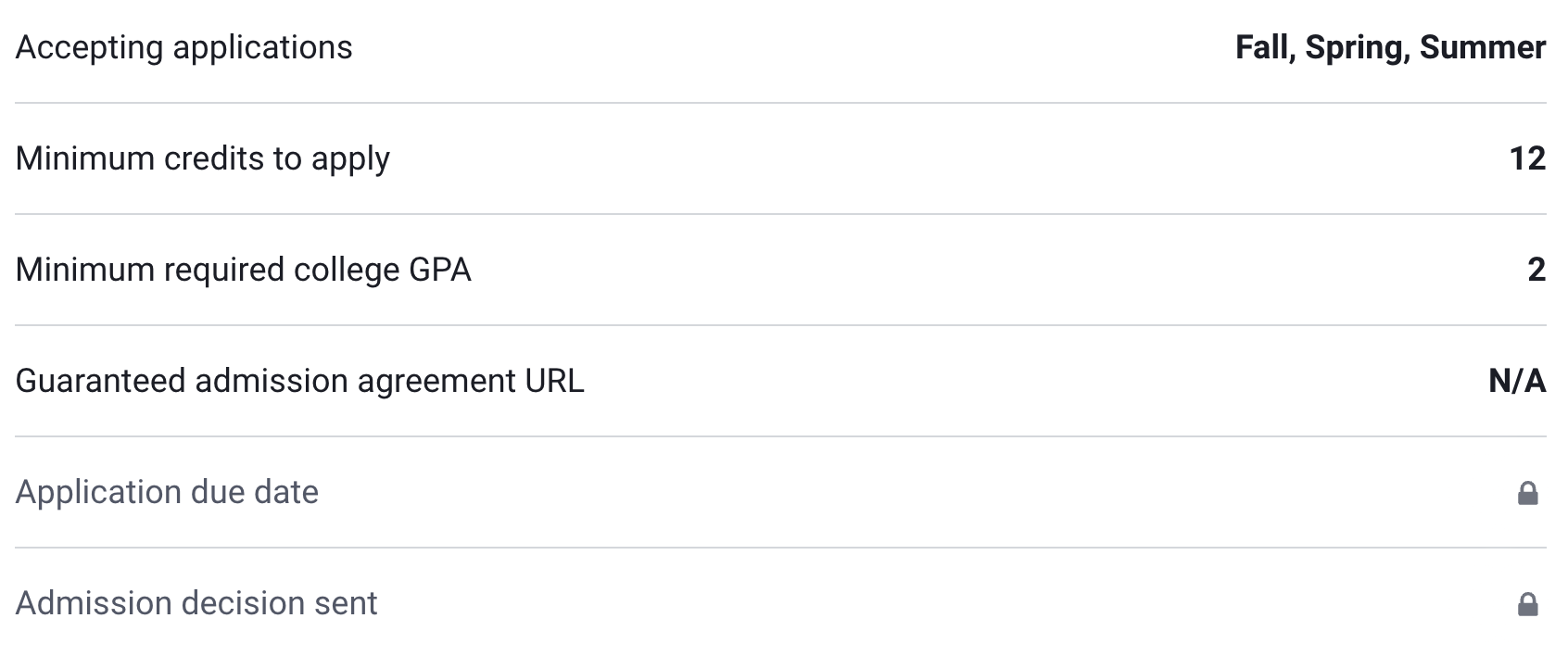This screenshot has width=1568, height=656.
Task: Click the divider line below Minimum credits row
Action: point(780,214)
